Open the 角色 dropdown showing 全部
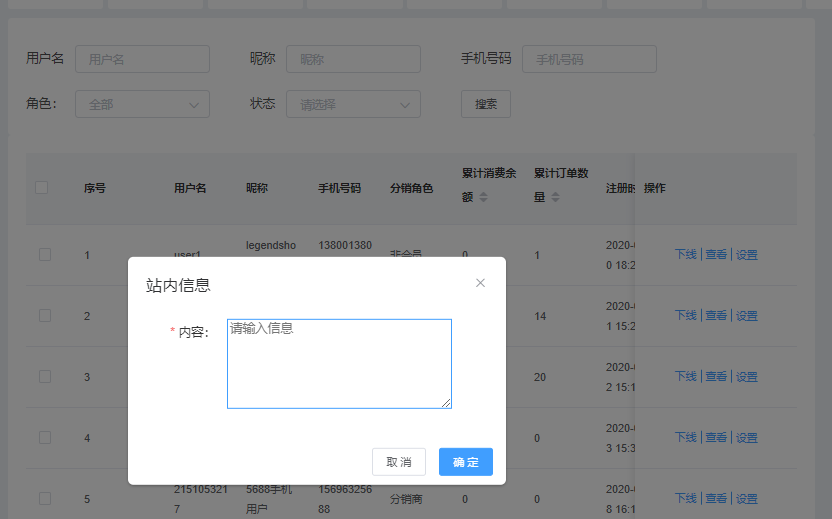 [x=142, y=104]
